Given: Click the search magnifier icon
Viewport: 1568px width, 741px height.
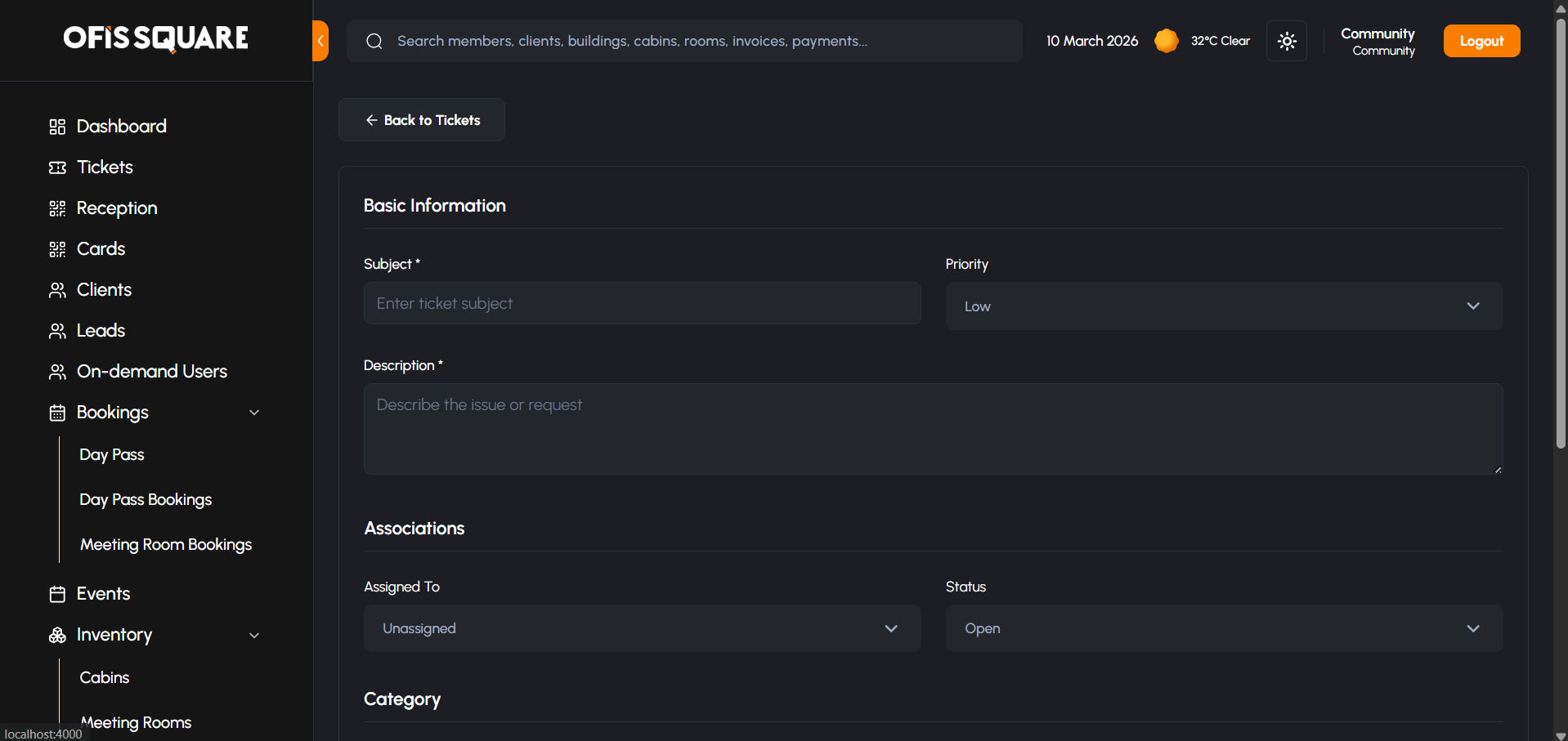Looking at the screenshot, I should point(374,41).
